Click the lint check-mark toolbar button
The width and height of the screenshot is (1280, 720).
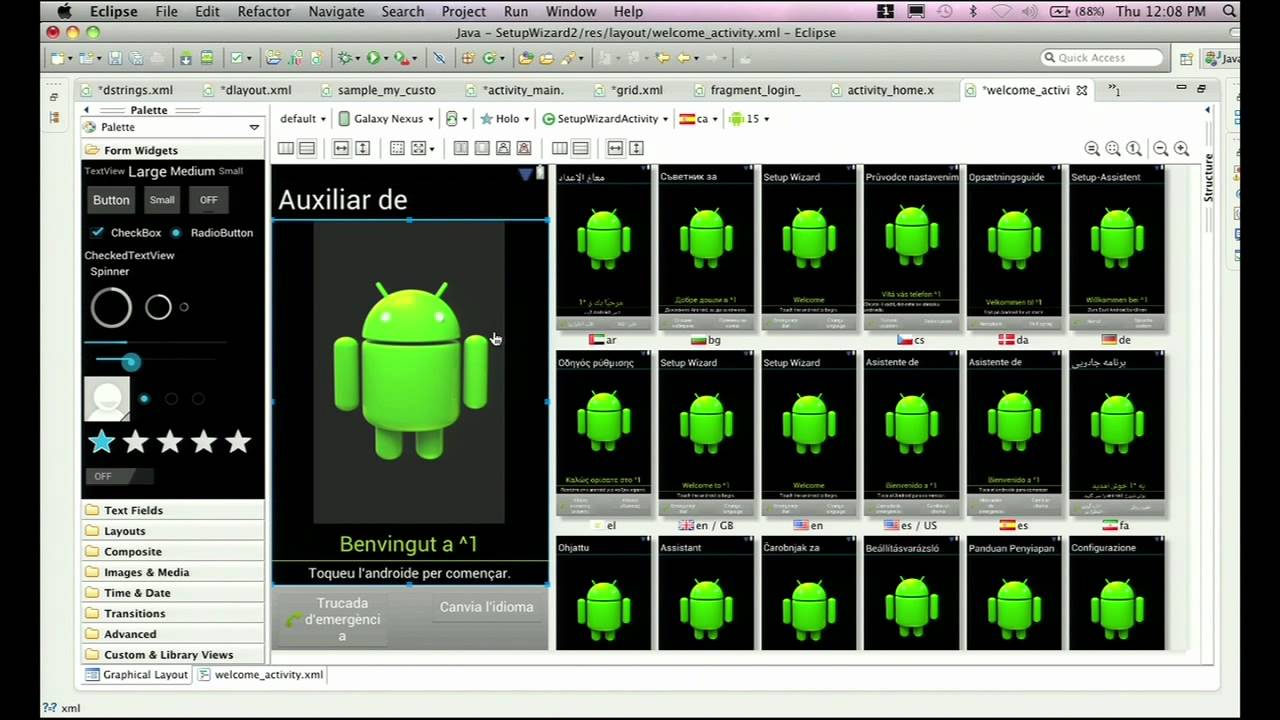[x=237, y=58]
